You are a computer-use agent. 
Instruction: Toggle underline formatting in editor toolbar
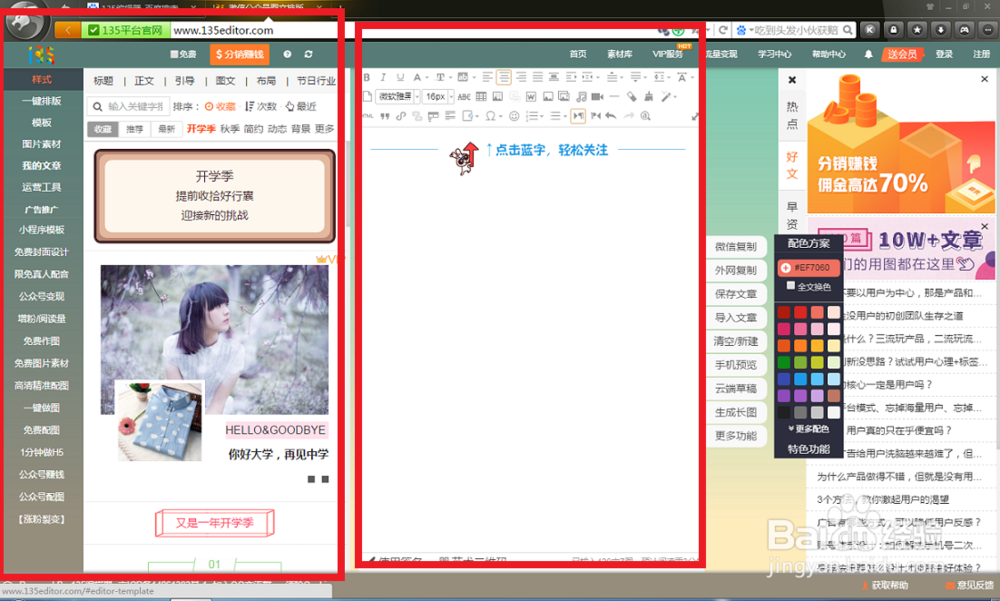click(400, 77)
